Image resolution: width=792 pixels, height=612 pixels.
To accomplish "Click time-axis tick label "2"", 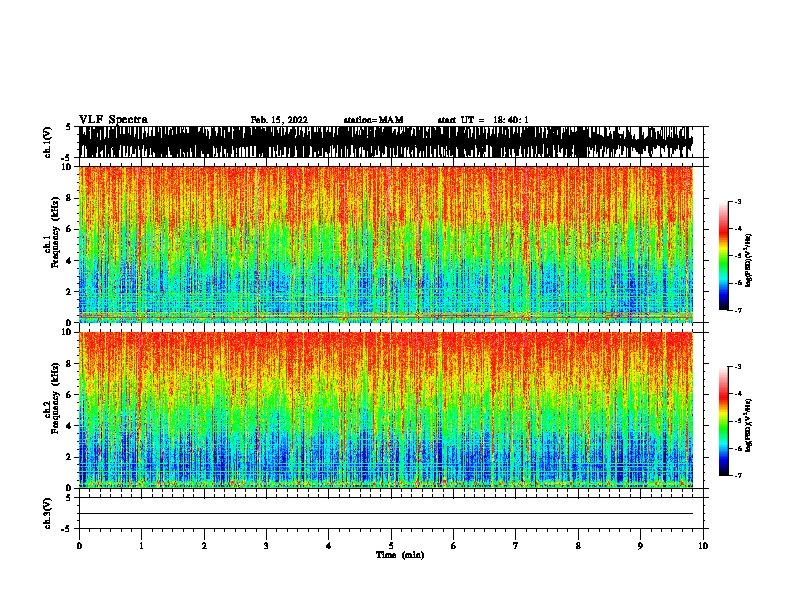I will [204, 546].
